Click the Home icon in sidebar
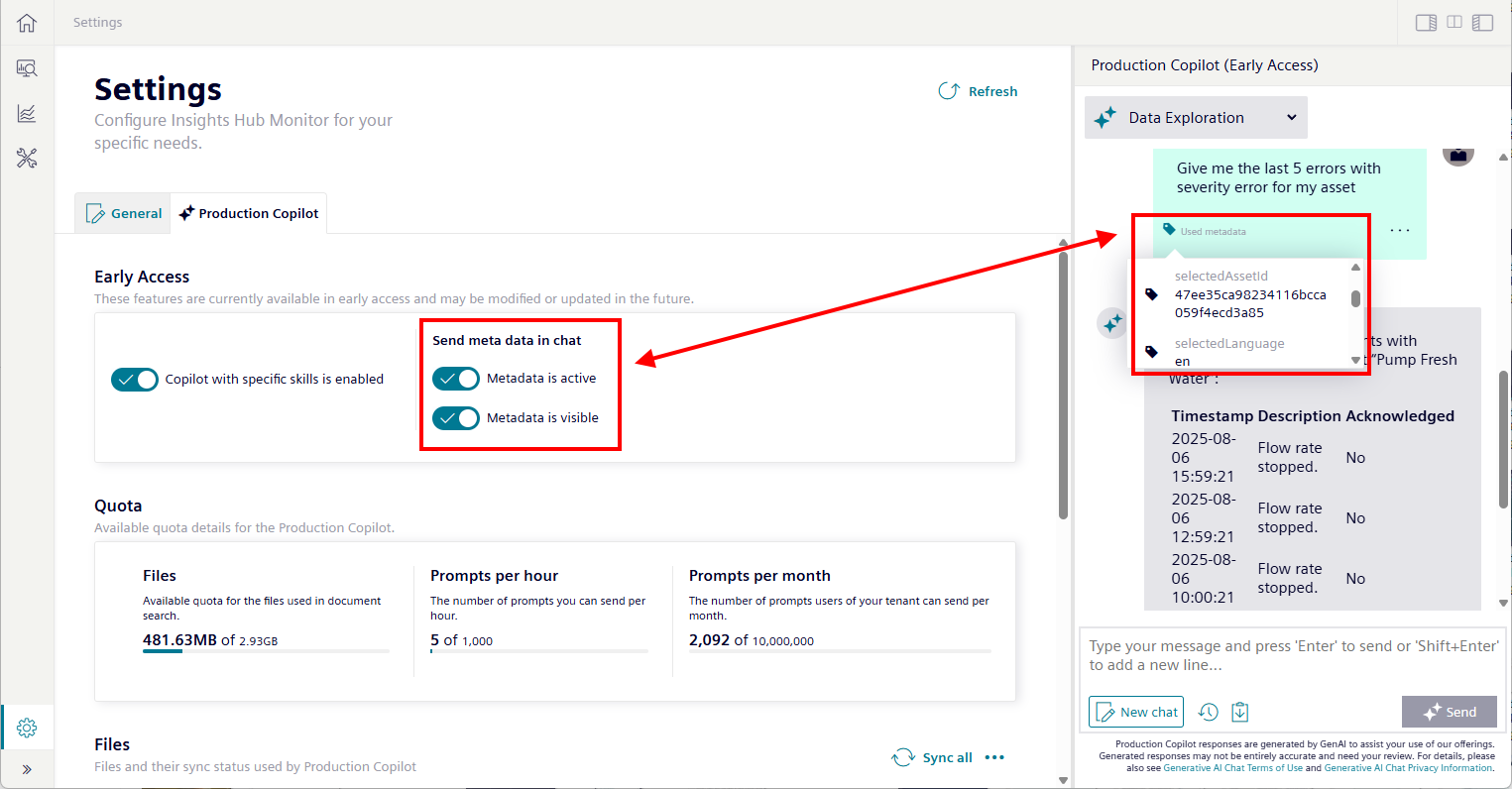 (27, 23)
